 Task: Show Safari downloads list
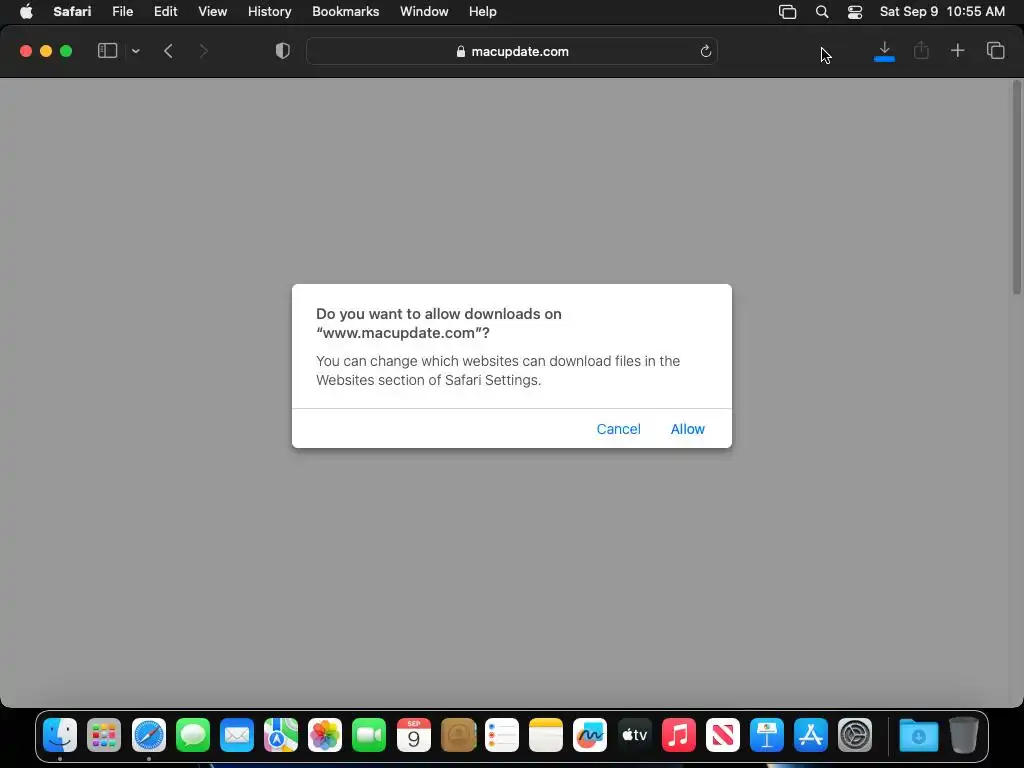[884, 51]
